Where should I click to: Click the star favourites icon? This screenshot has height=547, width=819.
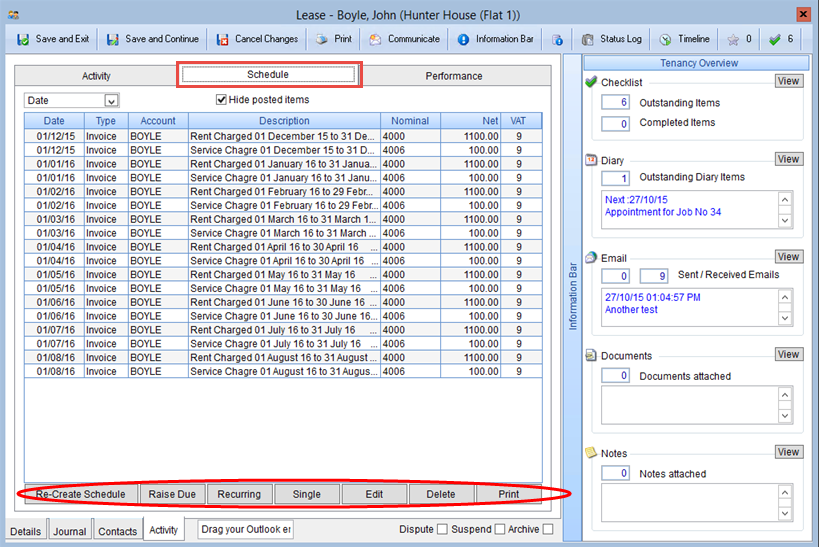pos(733,39)
